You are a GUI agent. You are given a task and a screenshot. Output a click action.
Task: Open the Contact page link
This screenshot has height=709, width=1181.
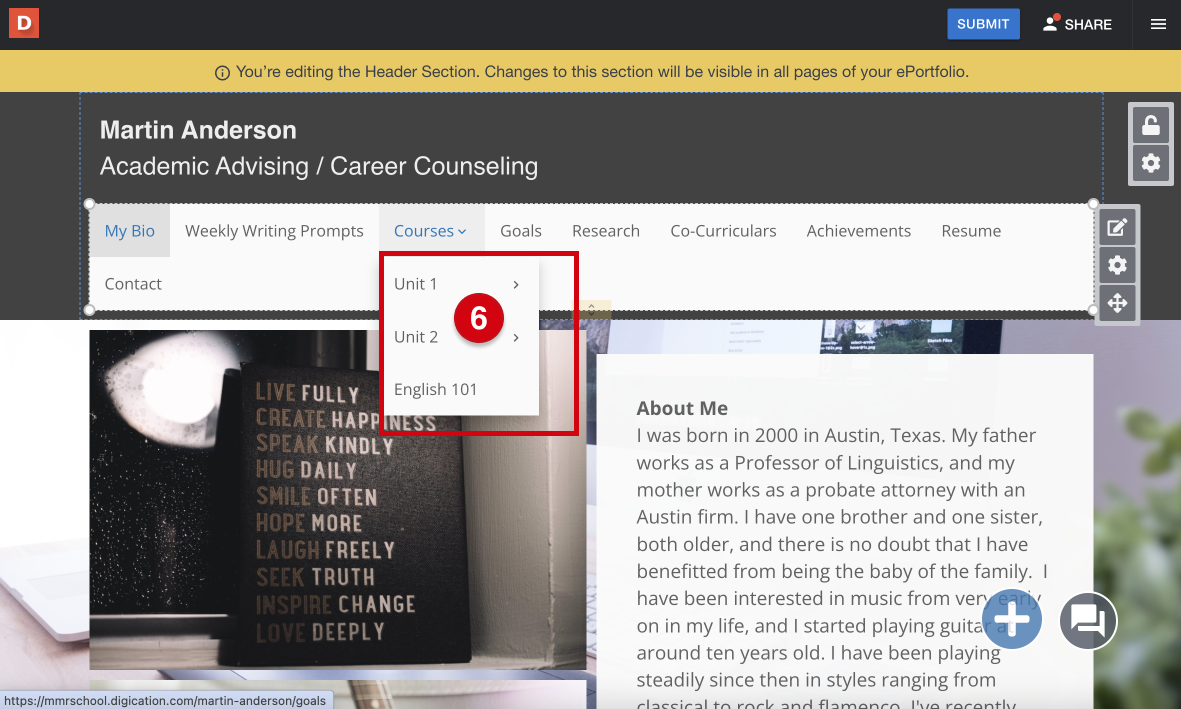pyautogui.click(x=133, y=284)
